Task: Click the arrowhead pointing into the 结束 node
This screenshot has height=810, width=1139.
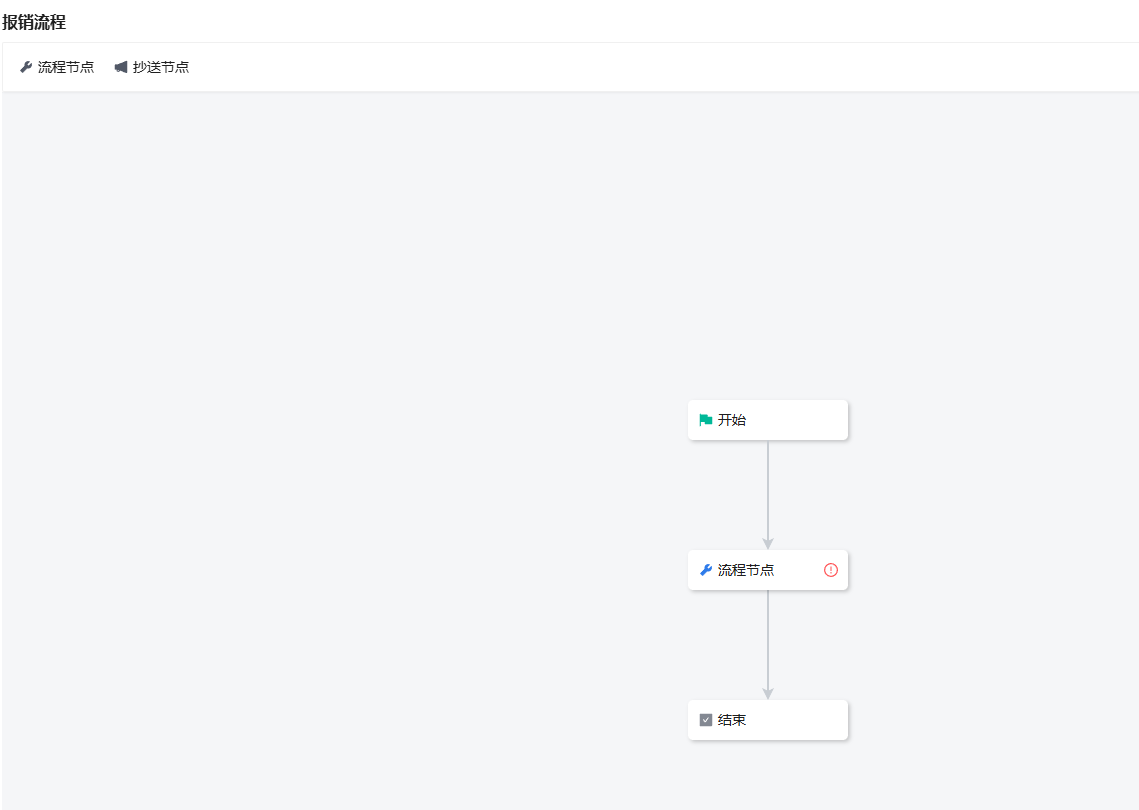Action: [x=768, y=693]
